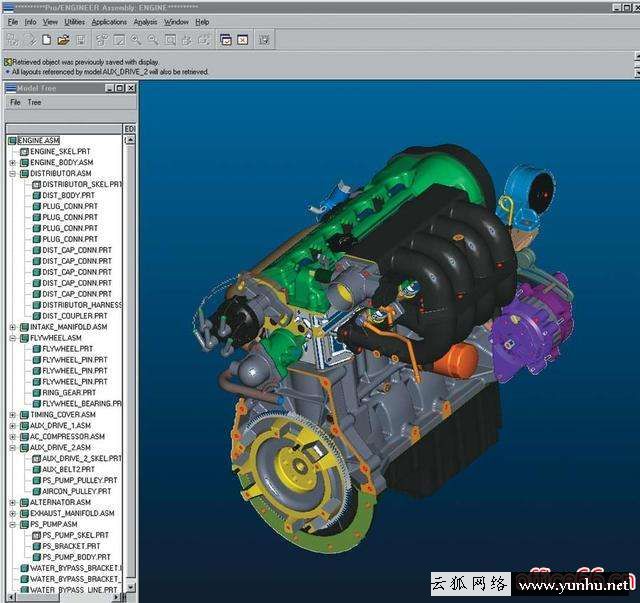The height and width of the screenshot is (603, 640).
Task: Open the Analysis menu
Action: (145, 22)
